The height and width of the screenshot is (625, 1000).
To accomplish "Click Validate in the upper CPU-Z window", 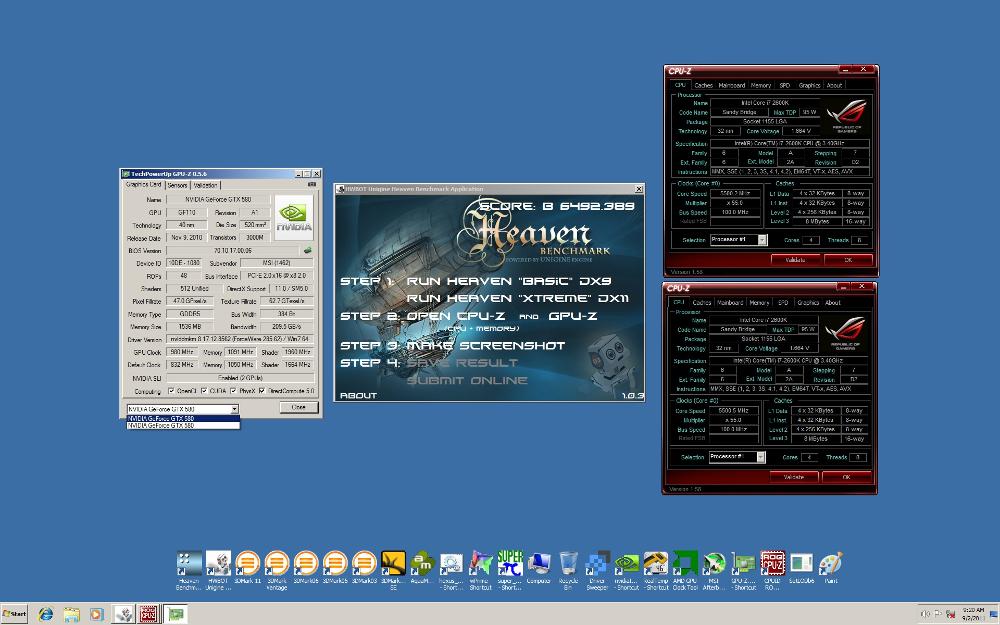I will pyautogui.click(x=795, y=260).
